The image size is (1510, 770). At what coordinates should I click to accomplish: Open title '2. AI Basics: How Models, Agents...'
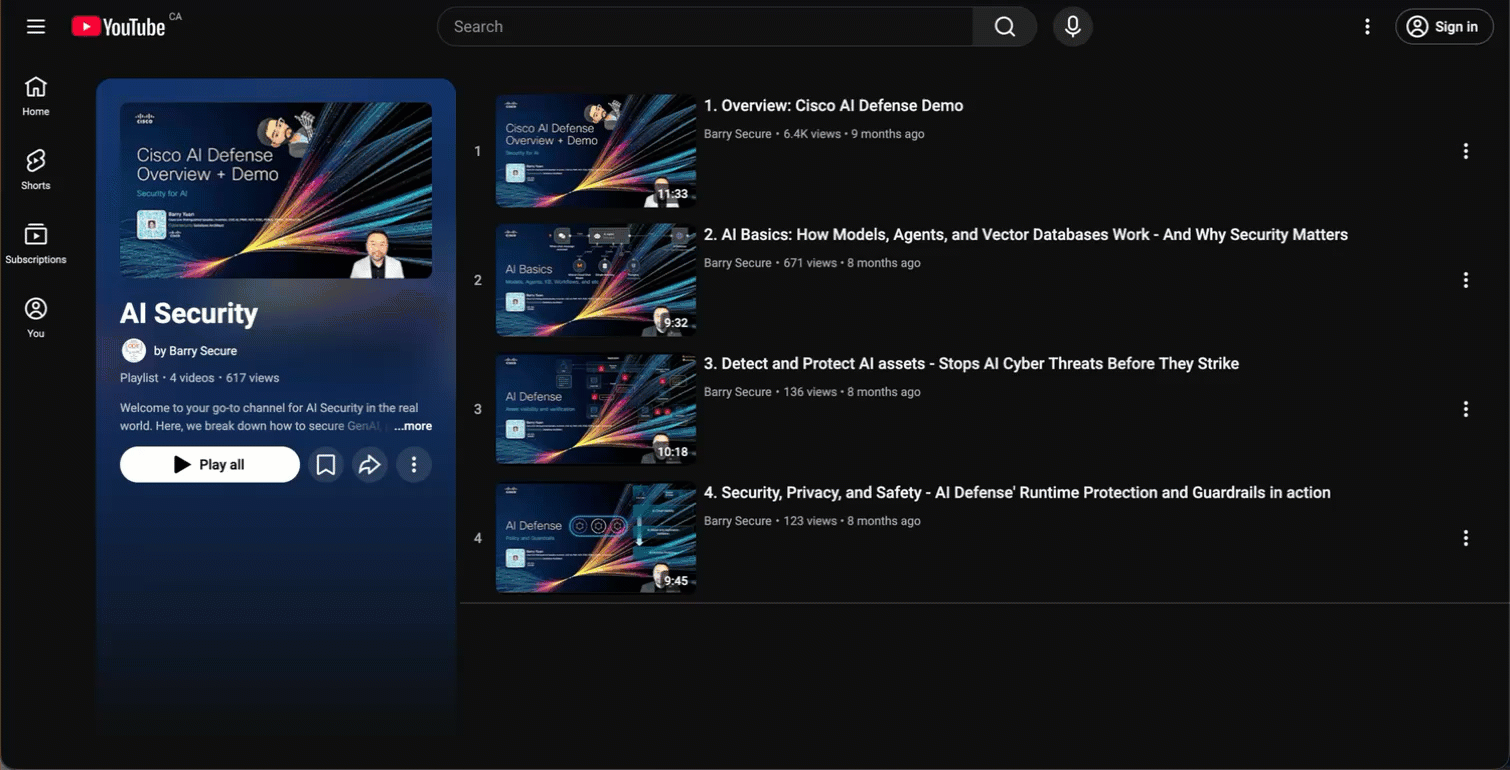pyautogui.click(x=1026, y=235)
